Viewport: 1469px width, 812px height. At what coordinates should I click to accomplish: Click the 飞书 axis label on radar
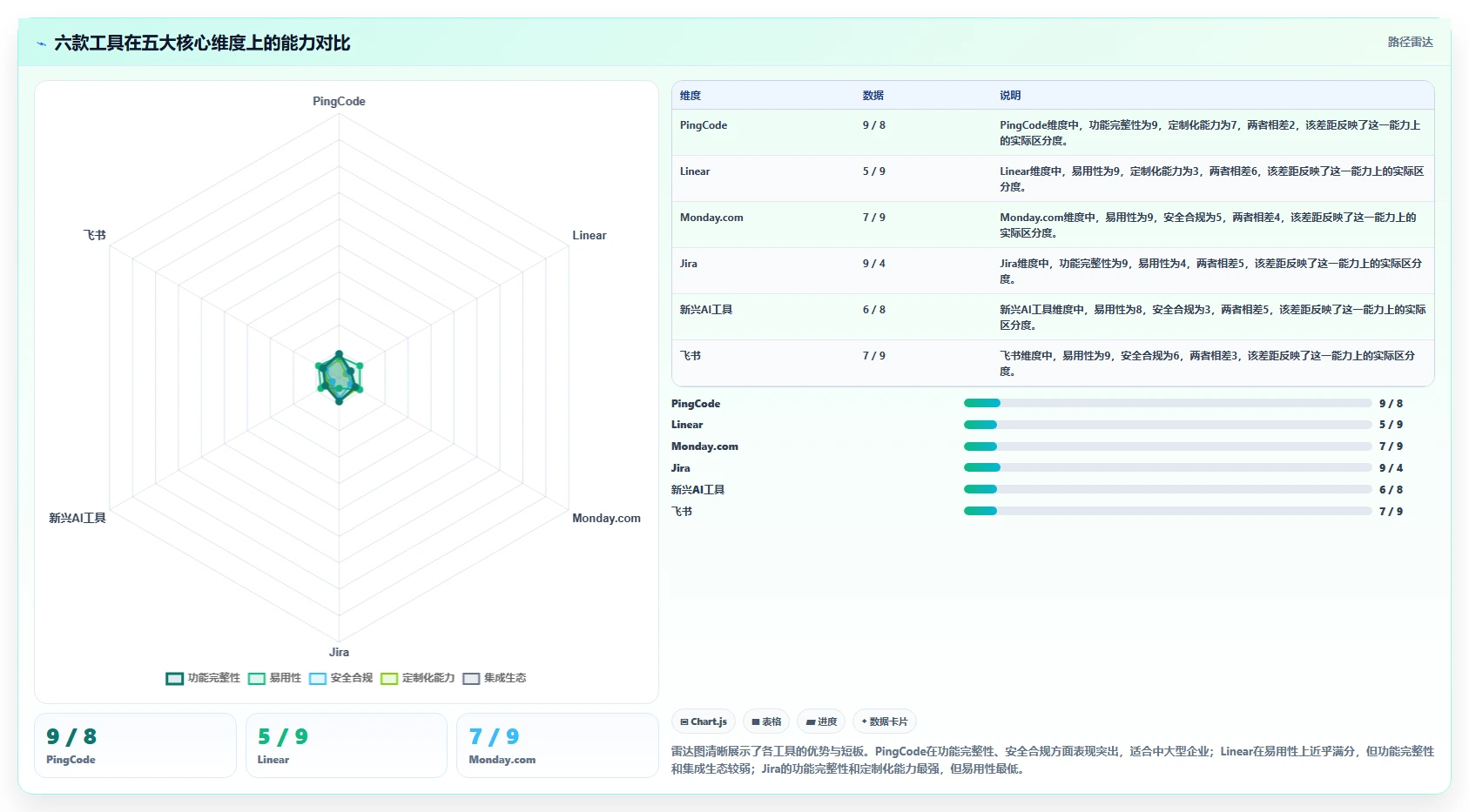click(94, 236)
